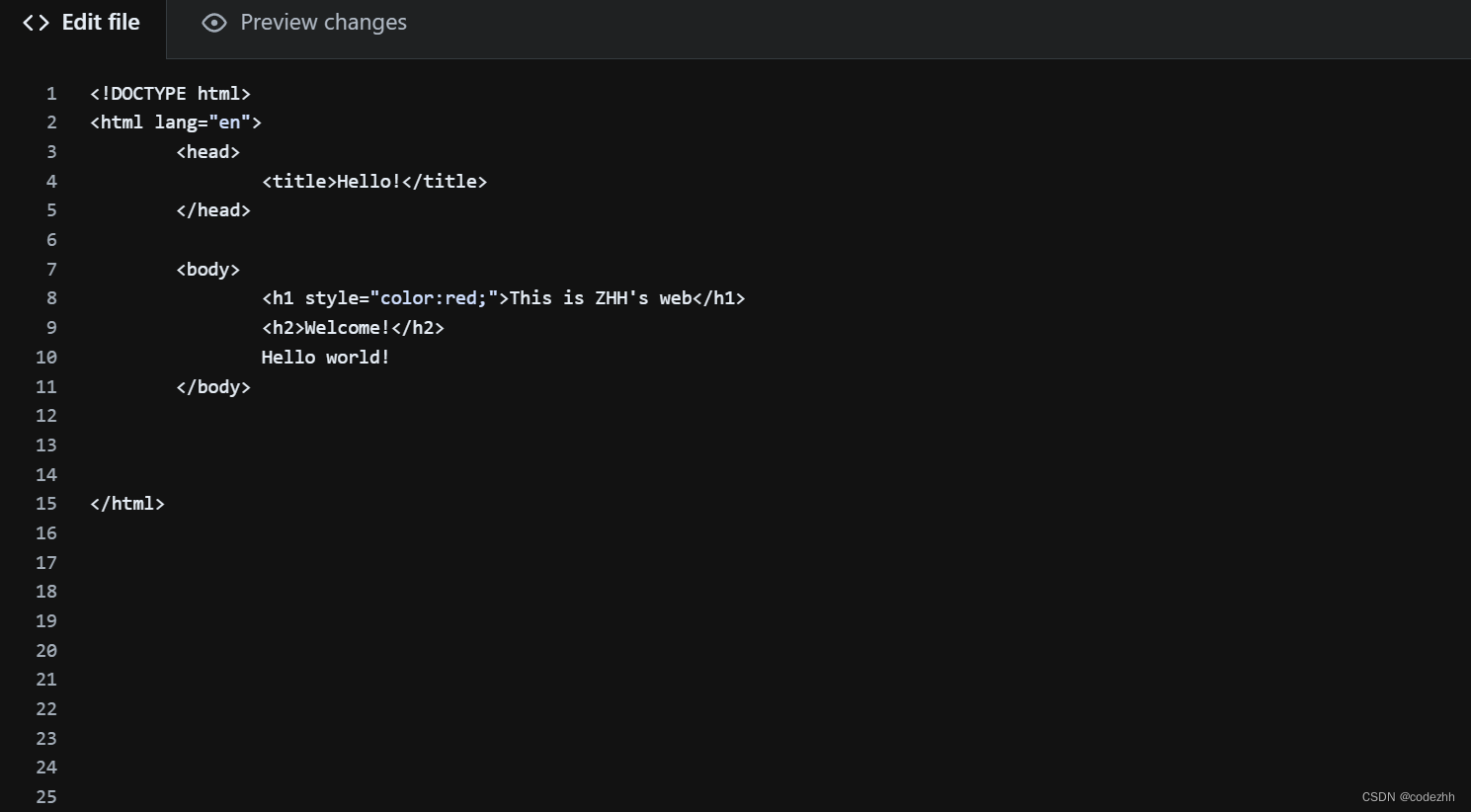Image resolution: width=1471 pixels, height=812 pixels.
Task: Switch to the Preview changes tab
Action: point(322,22)
